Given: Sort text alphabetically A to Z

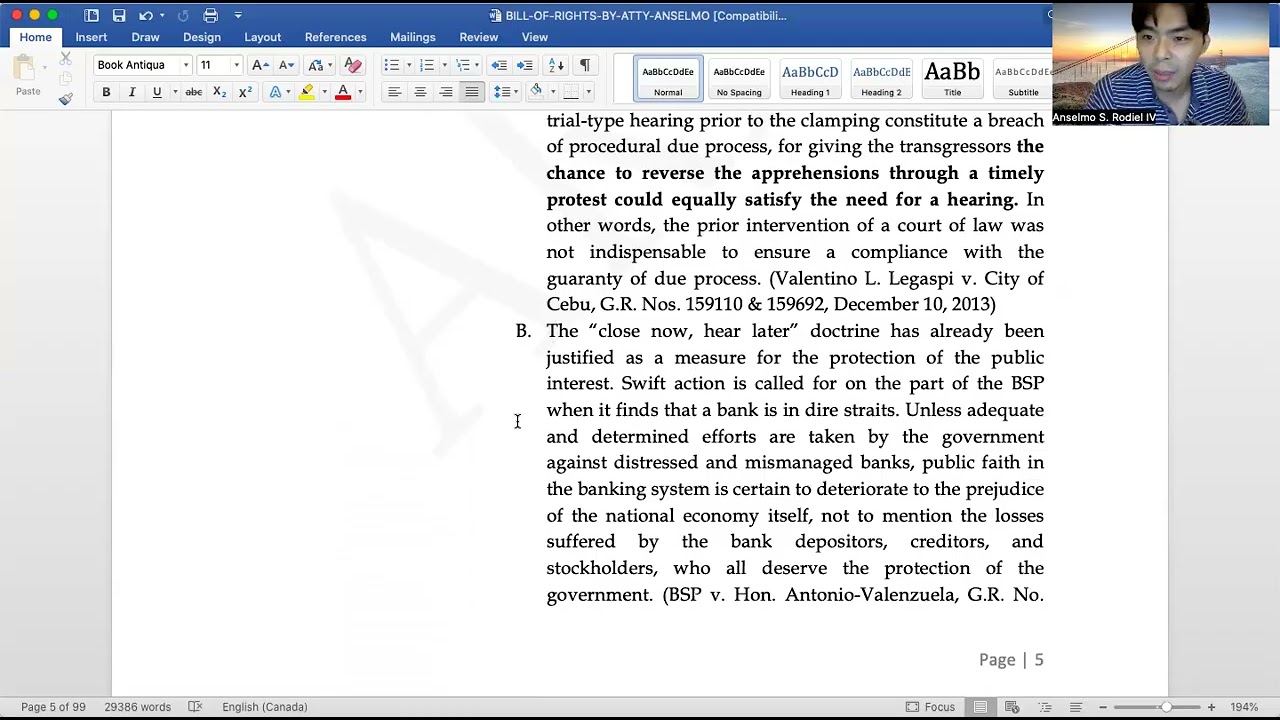Looking at the screenshot, I should click(556, 65).
